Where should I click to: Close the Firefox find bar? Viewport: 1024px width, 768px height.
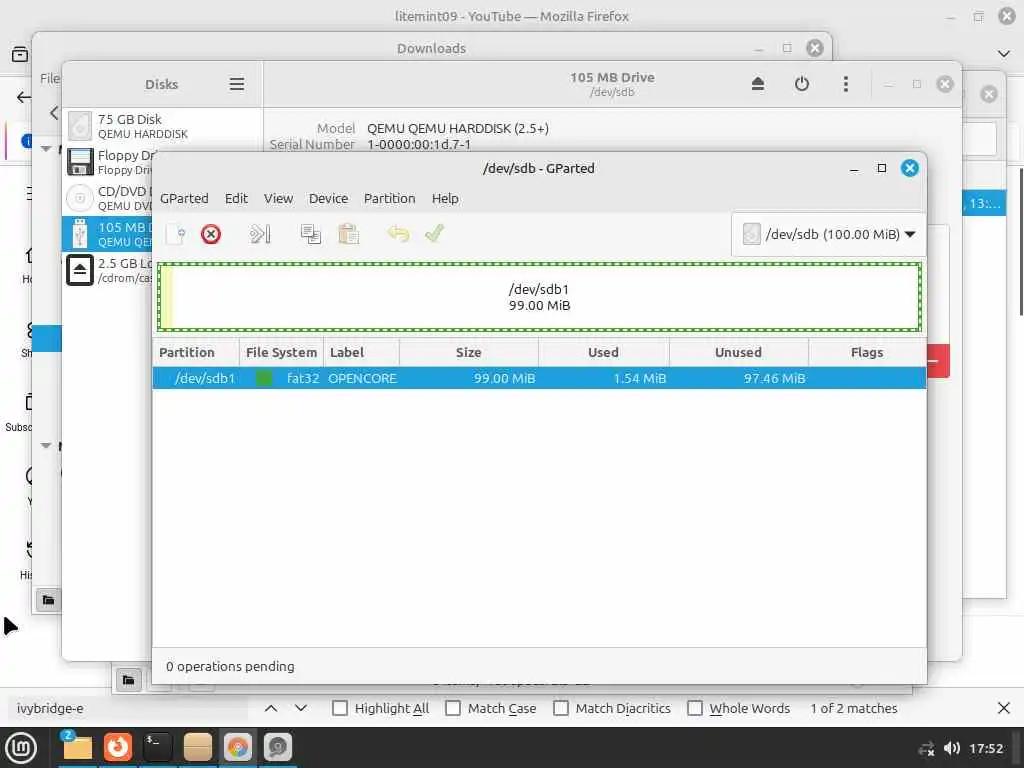[x=1004, y=708]
